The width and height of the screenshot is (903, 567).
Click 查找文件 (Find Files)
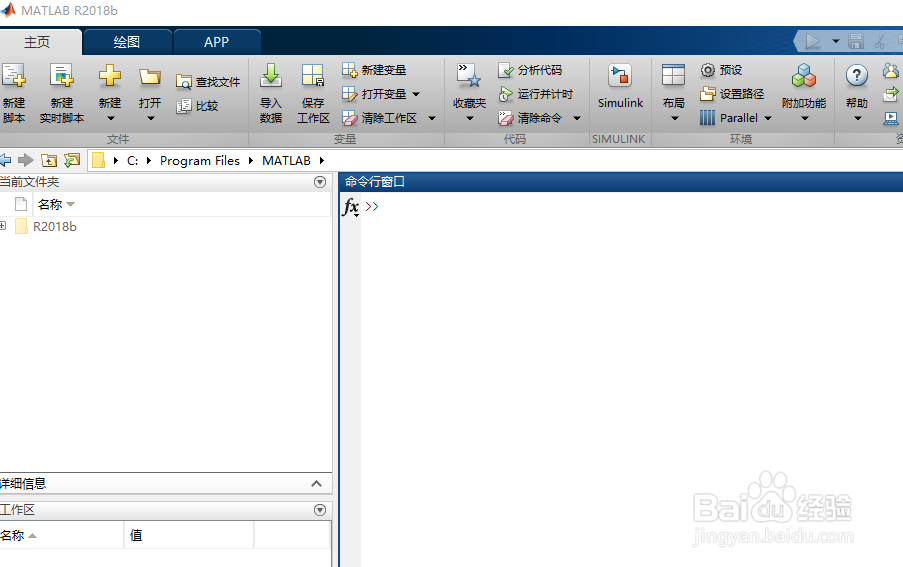(208, 82)
